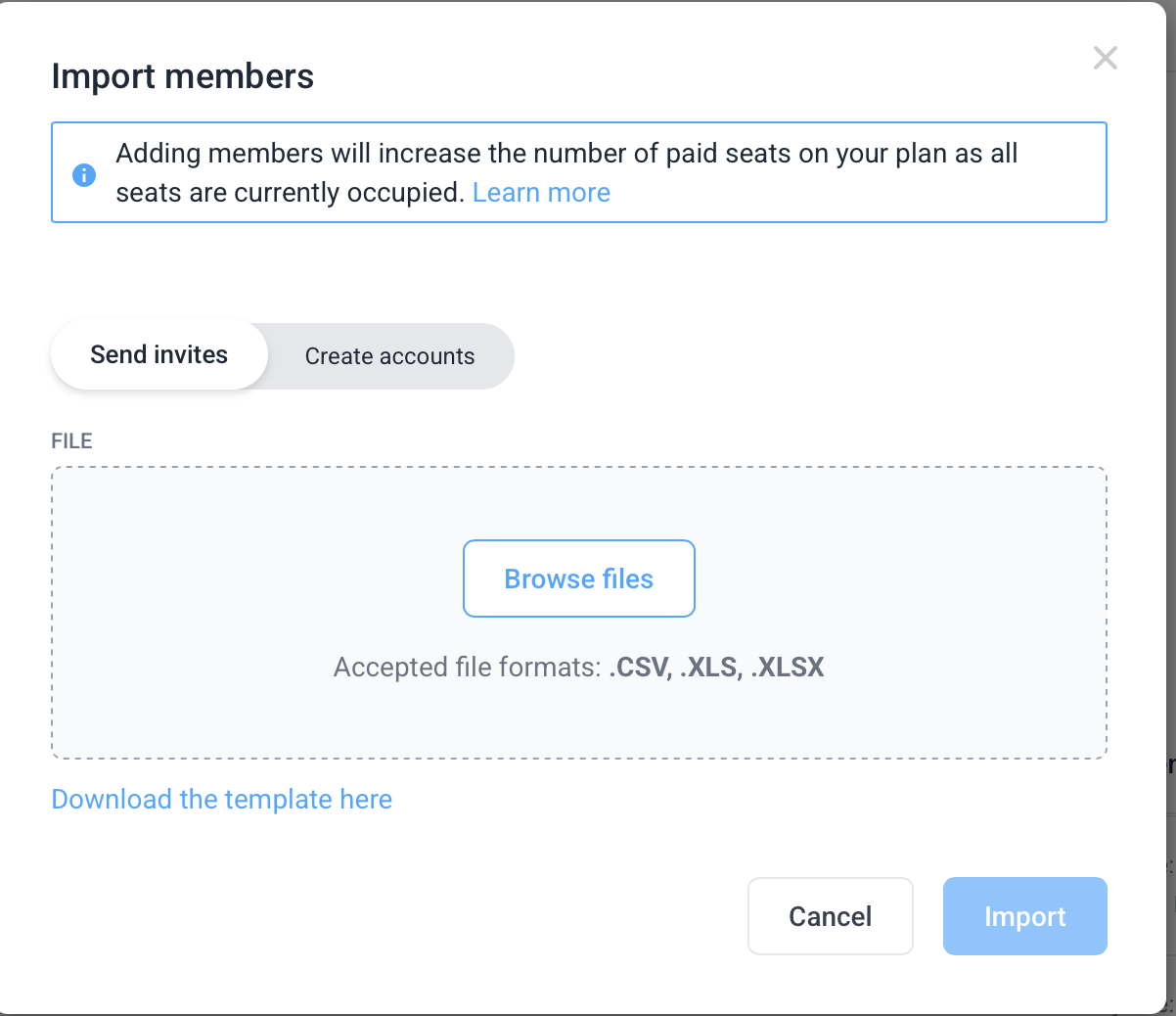Screen dimensions: 1176x1016
Task: Click the .CSV format text
Action: click(x=639, y=668)
